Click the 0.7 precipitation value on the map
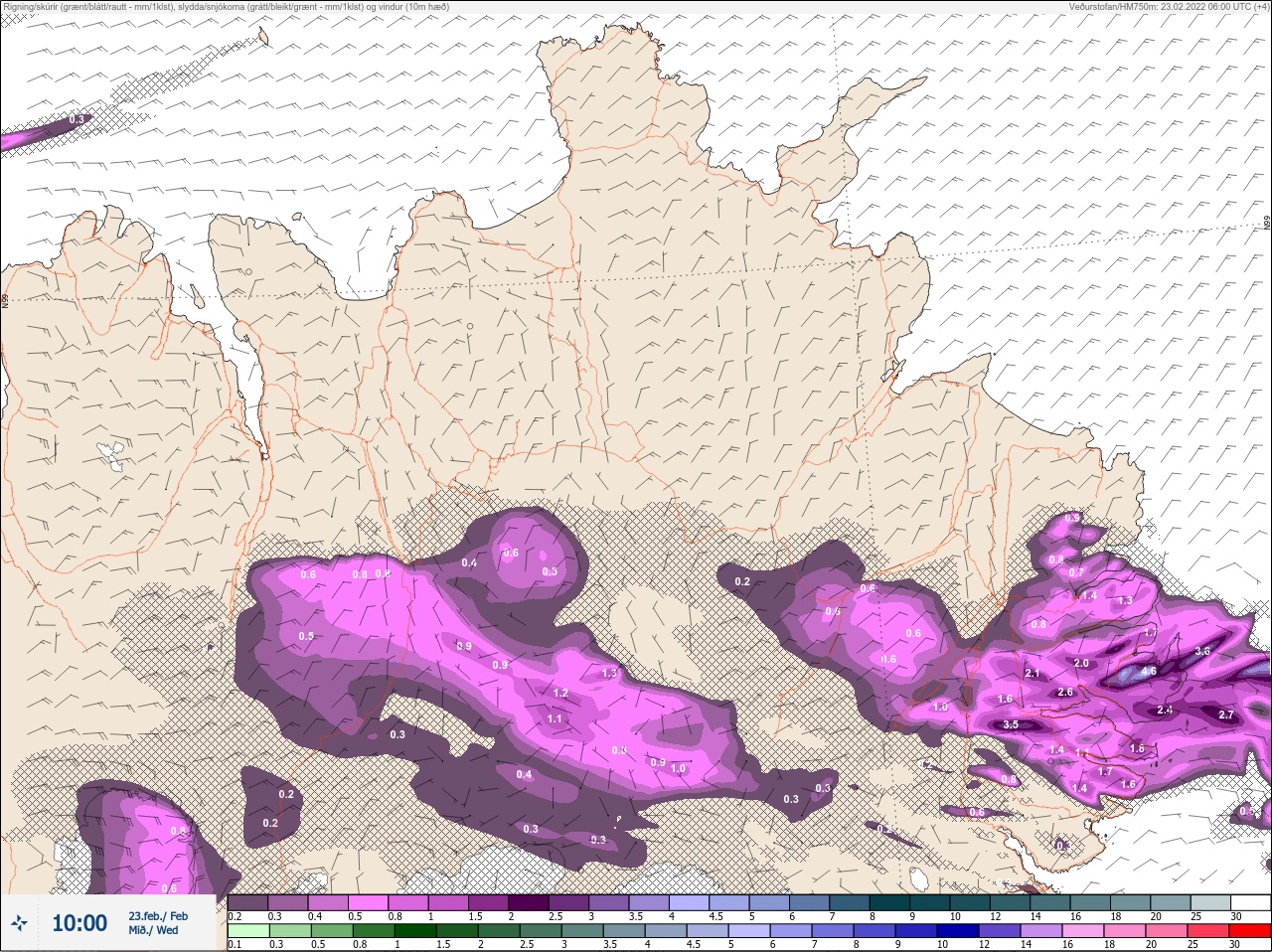 click(1076, 572)
